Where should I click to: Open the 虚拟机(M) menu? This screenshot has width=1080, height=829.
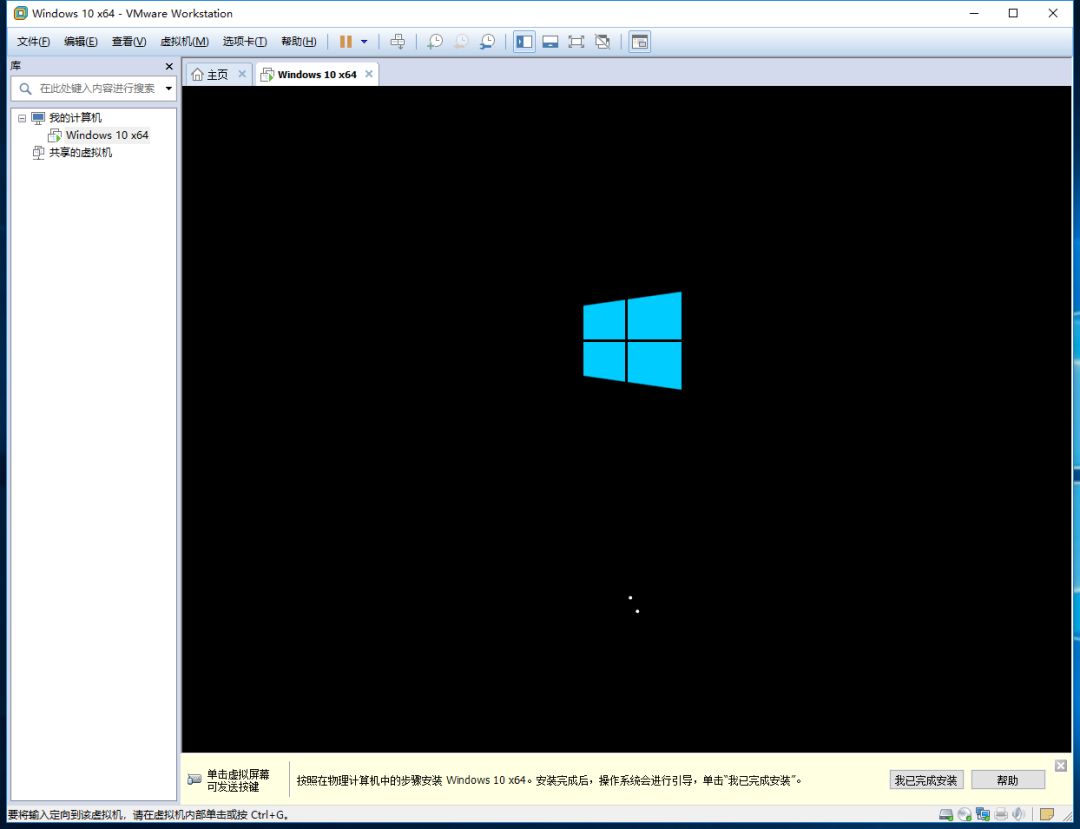point(184,41)
